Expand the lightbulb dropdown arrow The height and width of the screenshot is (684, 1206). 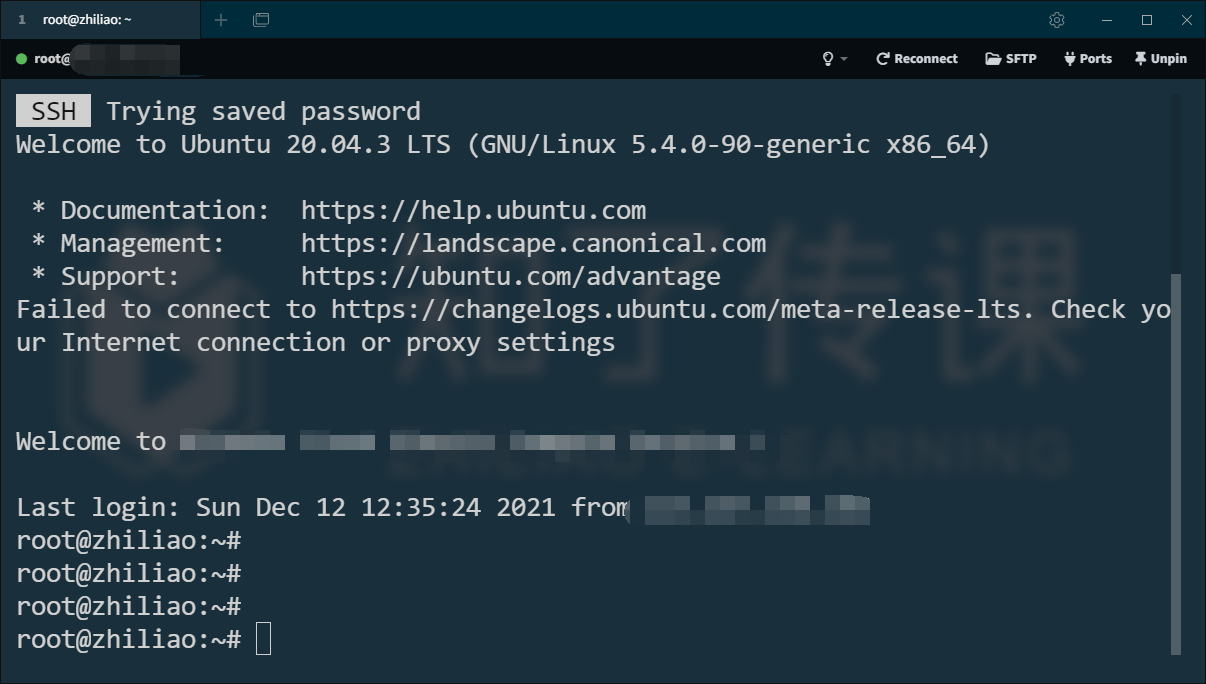[x=844, y=59]
